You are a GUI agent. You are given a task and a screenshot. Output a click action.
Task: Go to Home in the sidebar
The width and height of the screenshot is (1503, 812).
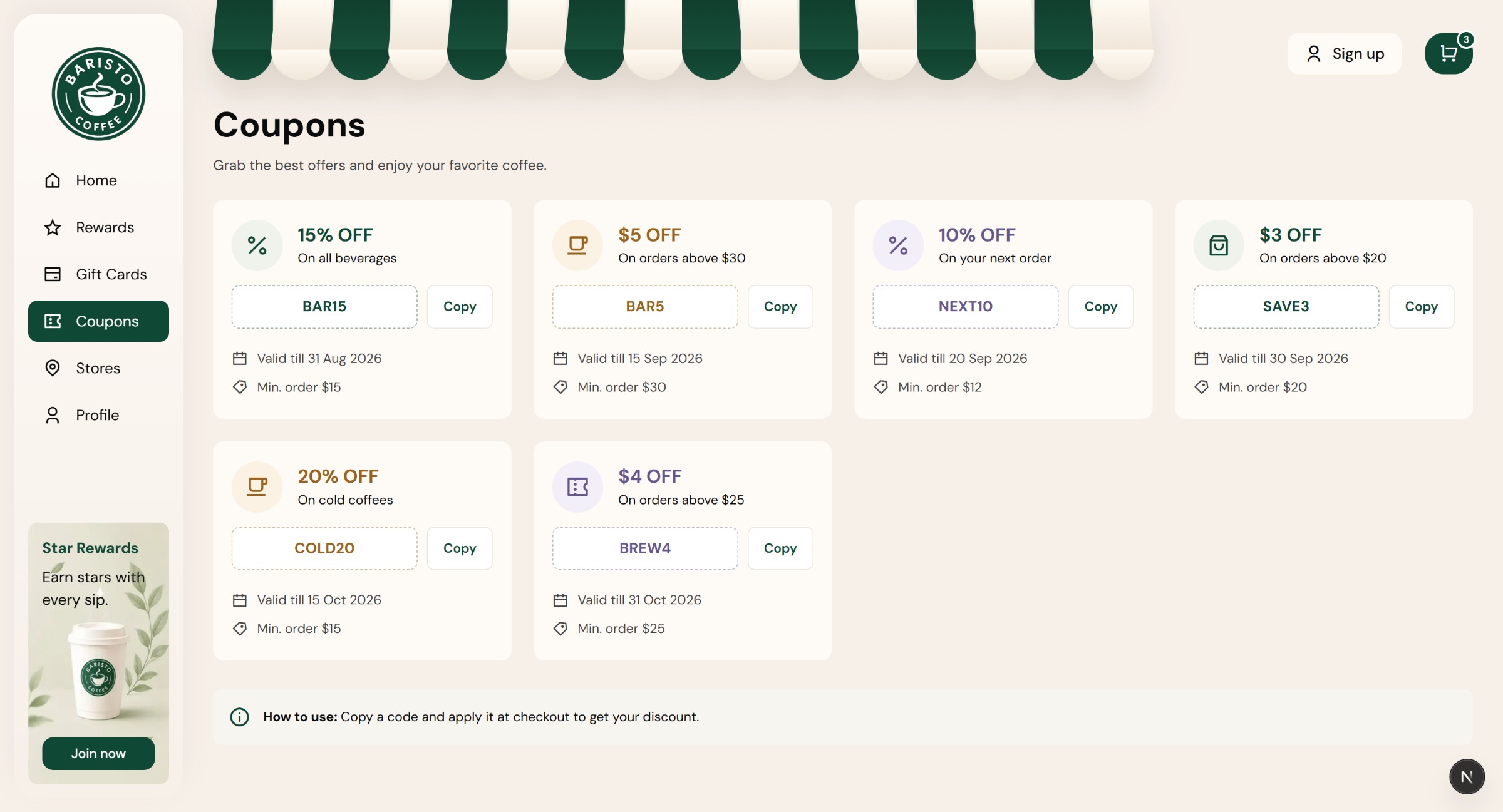coord(98,180)
